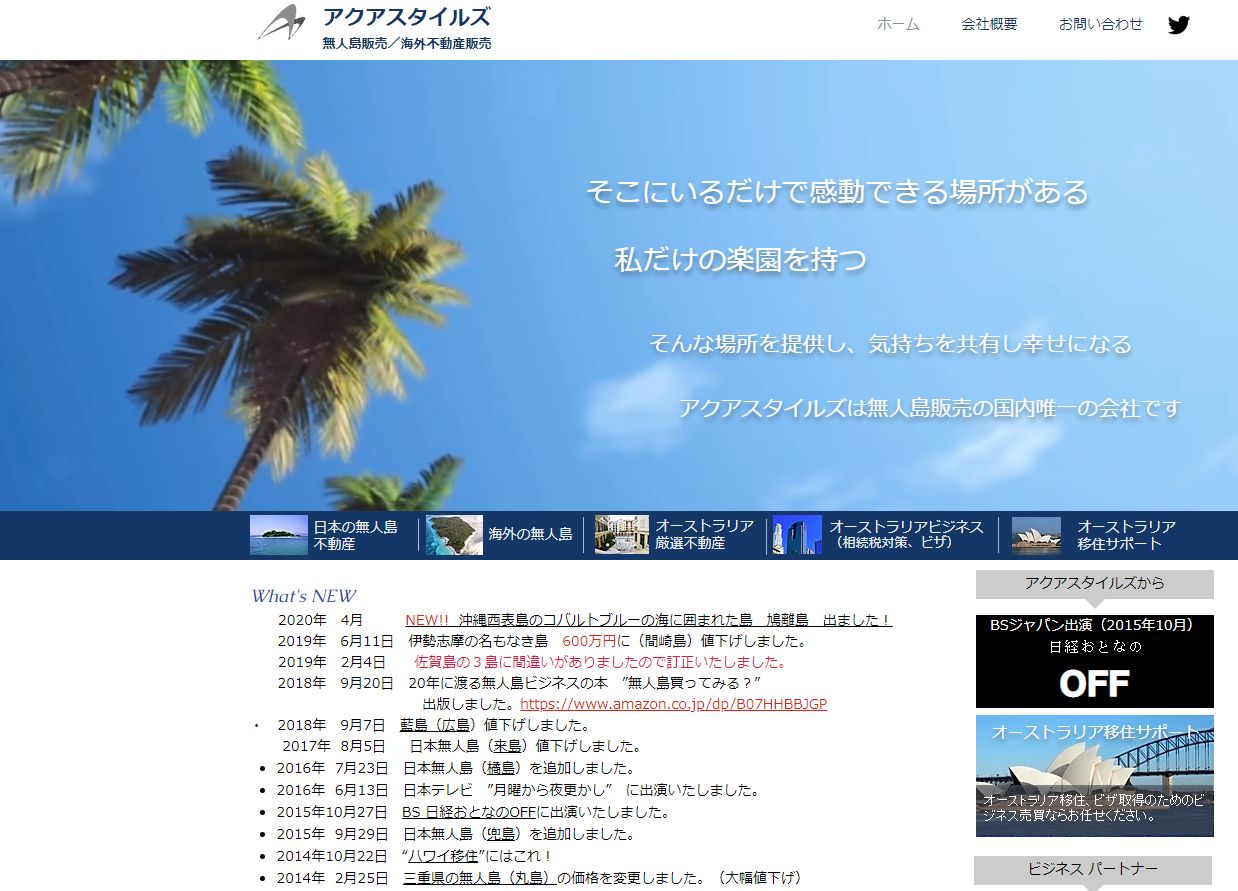Screen dimensions: 1238x891
Task: Click the アクアスタイルズから sidebar header
Action: point(1094,584)
